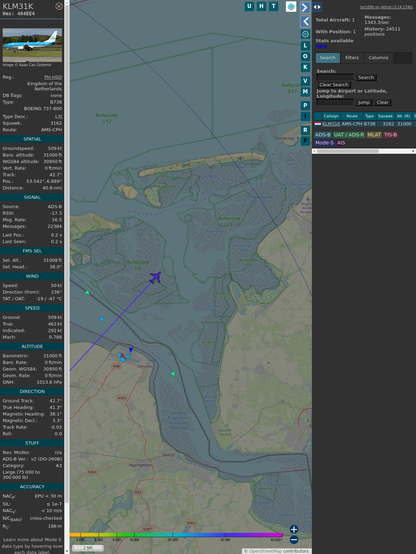Click the R button on the map

coord(305,130)
